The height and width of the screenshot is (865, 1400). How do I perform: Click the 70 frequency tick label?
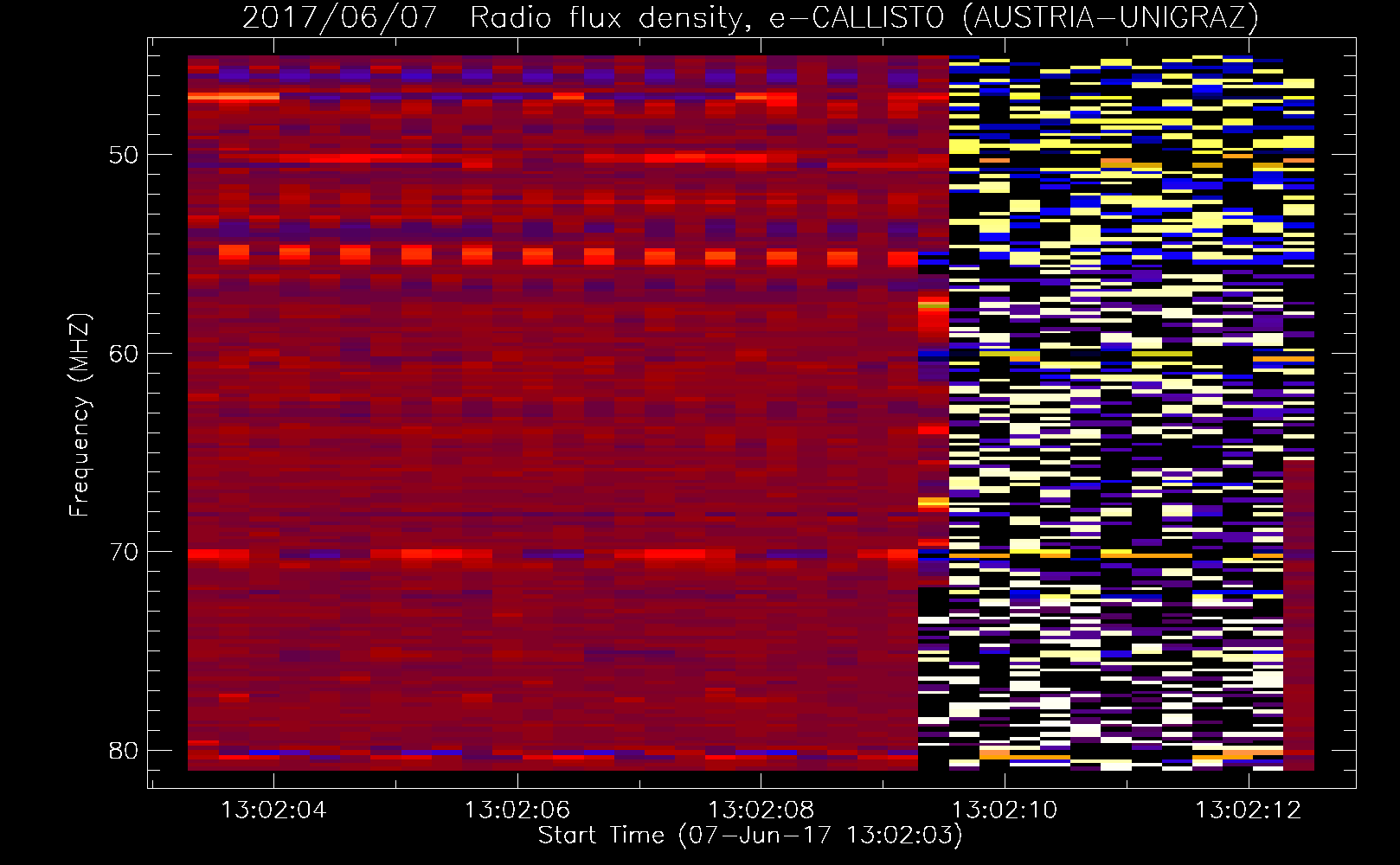(x=124, y=552)
